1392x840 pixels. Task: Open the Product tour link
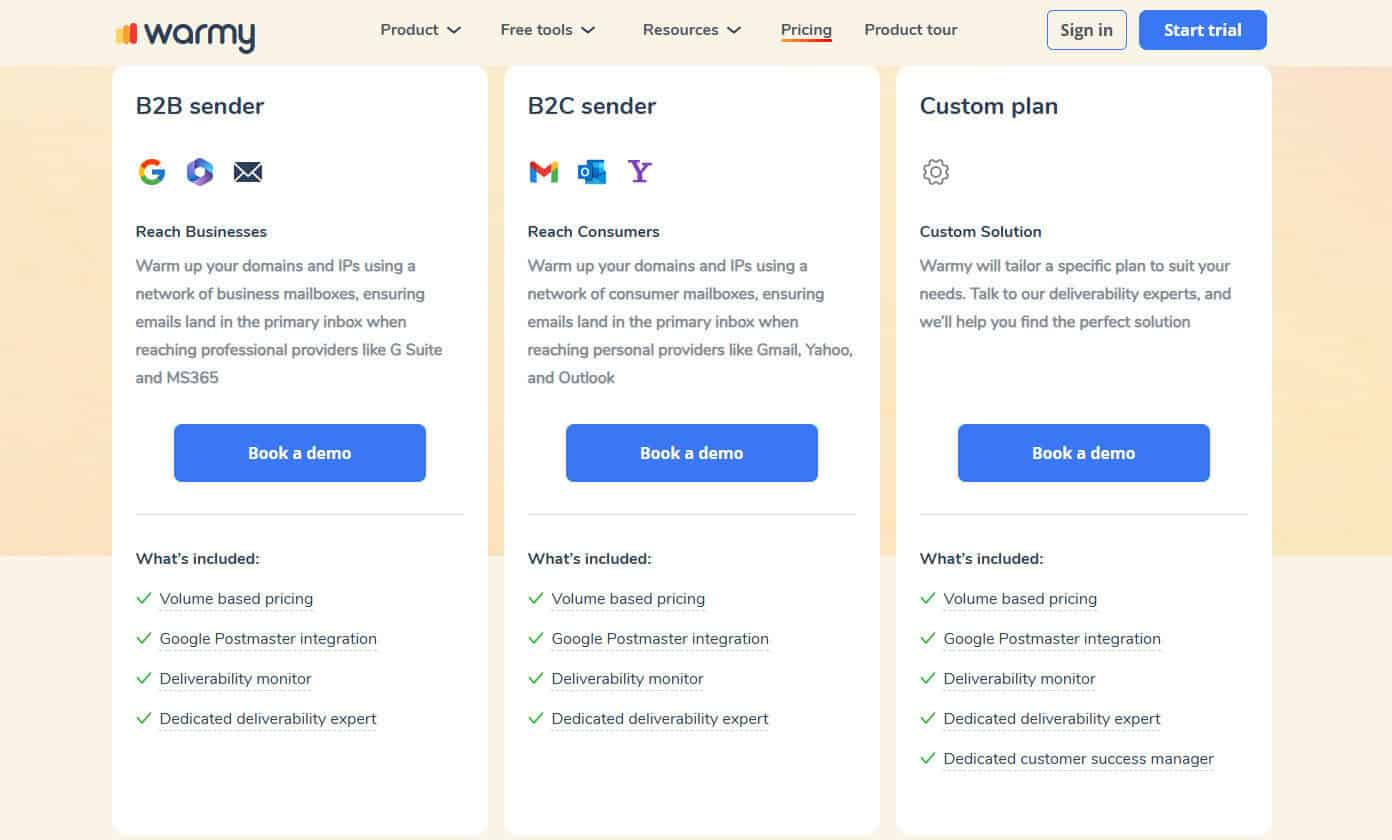point(910,30)
